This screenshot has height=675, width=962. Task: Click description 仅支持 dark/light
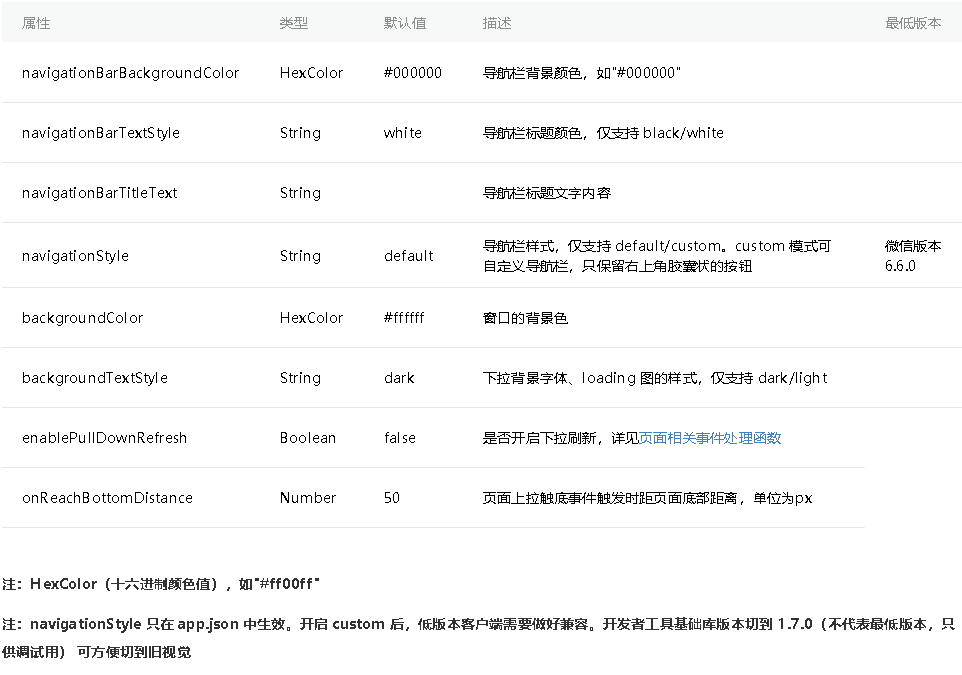(769, 378)
